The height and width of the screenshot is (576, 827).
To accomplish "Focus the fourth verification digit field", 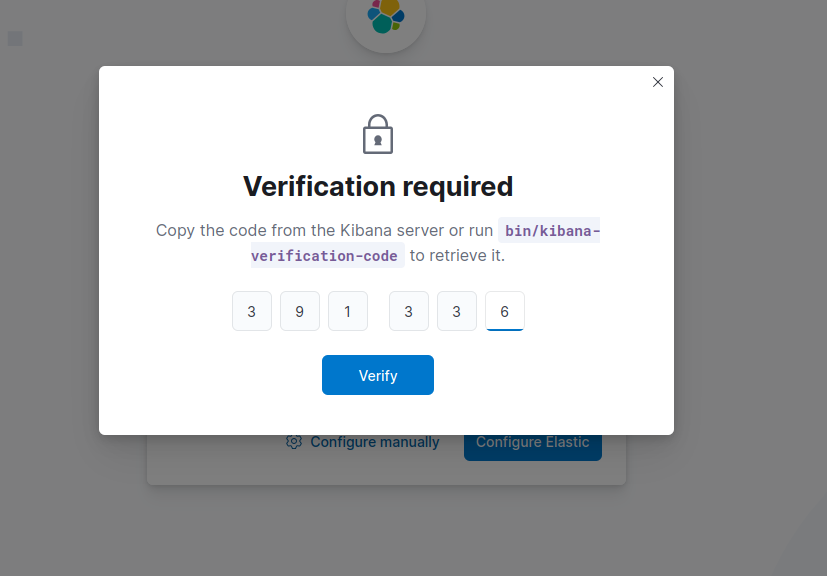I will click(409, 311).
